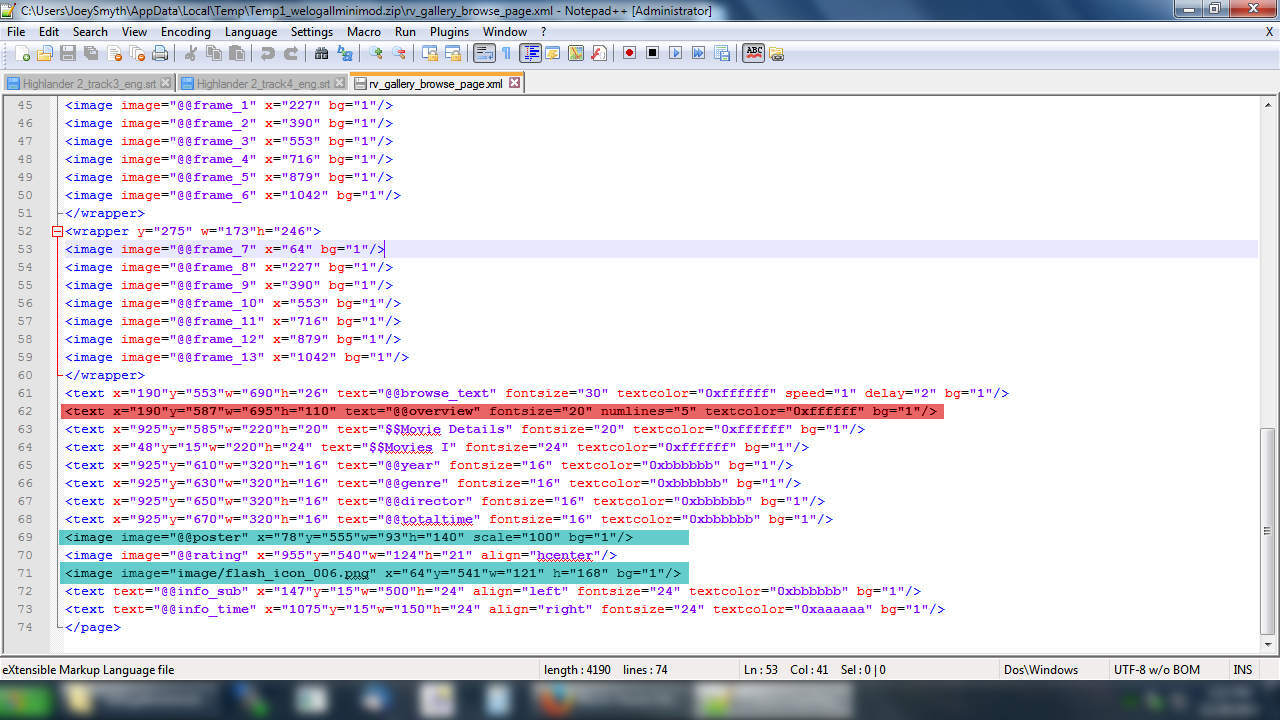
Task: Collapse the wrapper block at line 52
Action: 57,231
